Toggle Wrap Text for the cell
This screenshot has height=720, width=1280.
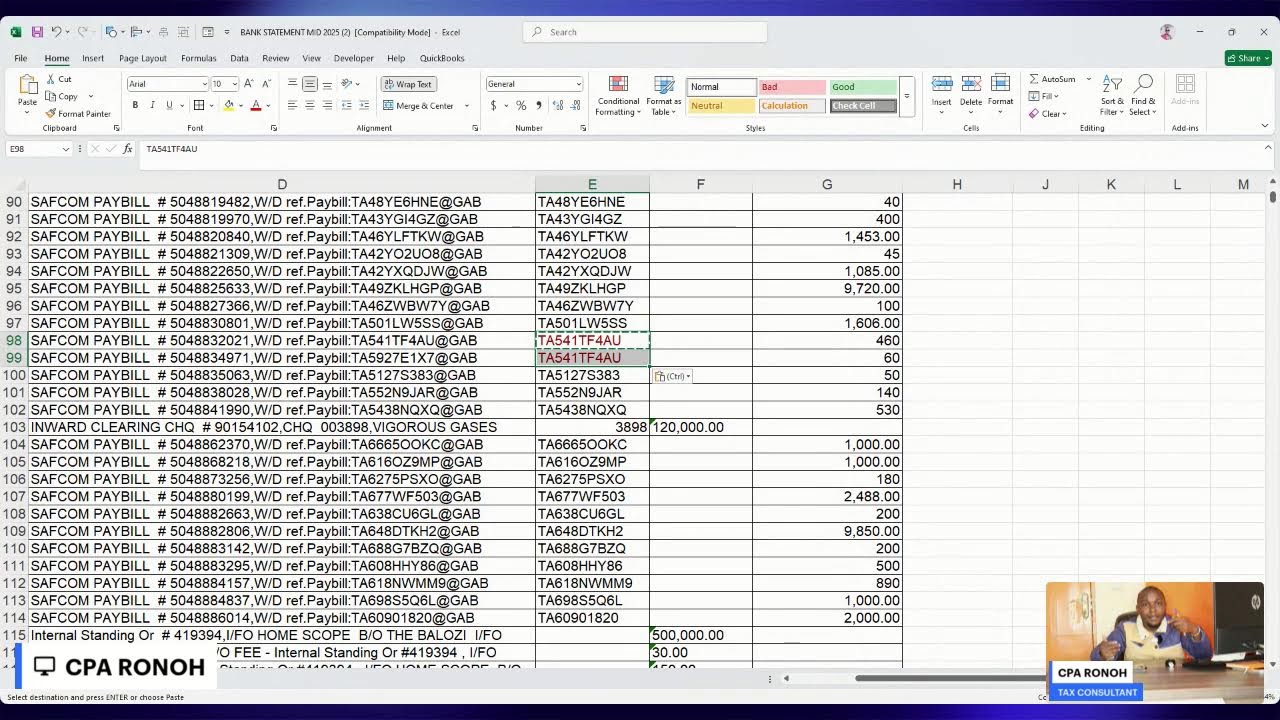[x=407, y=84]
